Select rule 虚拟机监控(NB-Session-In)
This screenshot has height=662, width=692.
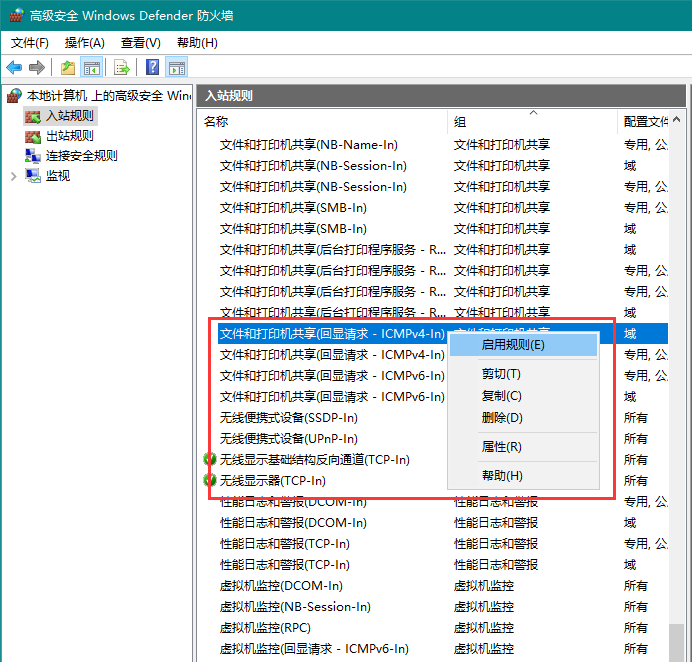pos(295,606)
